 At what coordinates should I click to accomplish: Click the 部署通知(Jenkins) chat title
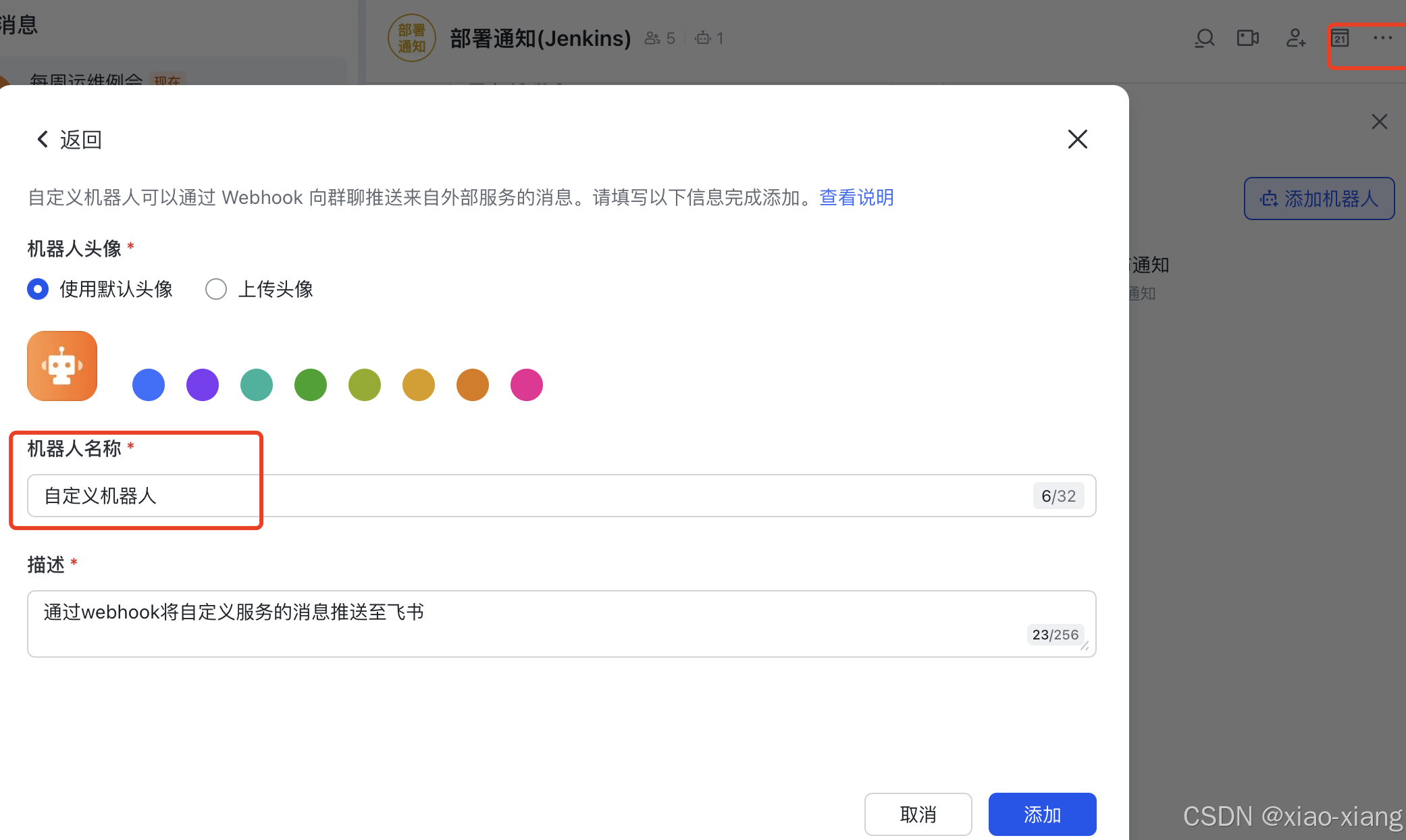(540, 38)
